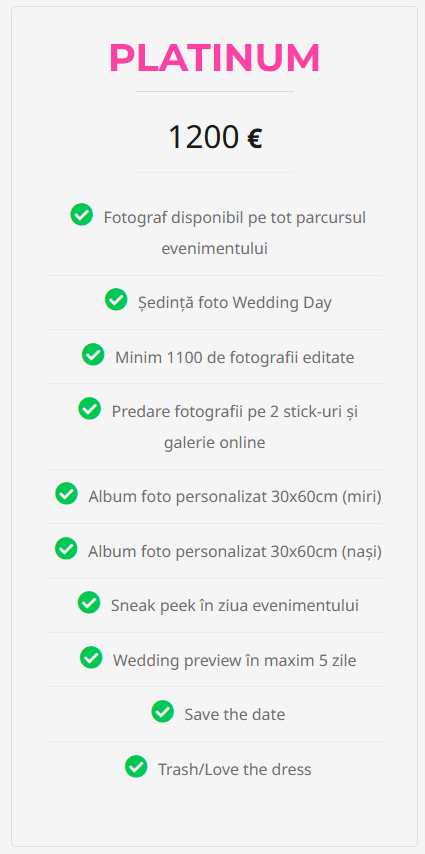Click the Wedding preview în maxim 5 zile text
The height and width of the screenshot is (854, 425).
(x=235, y=661)
